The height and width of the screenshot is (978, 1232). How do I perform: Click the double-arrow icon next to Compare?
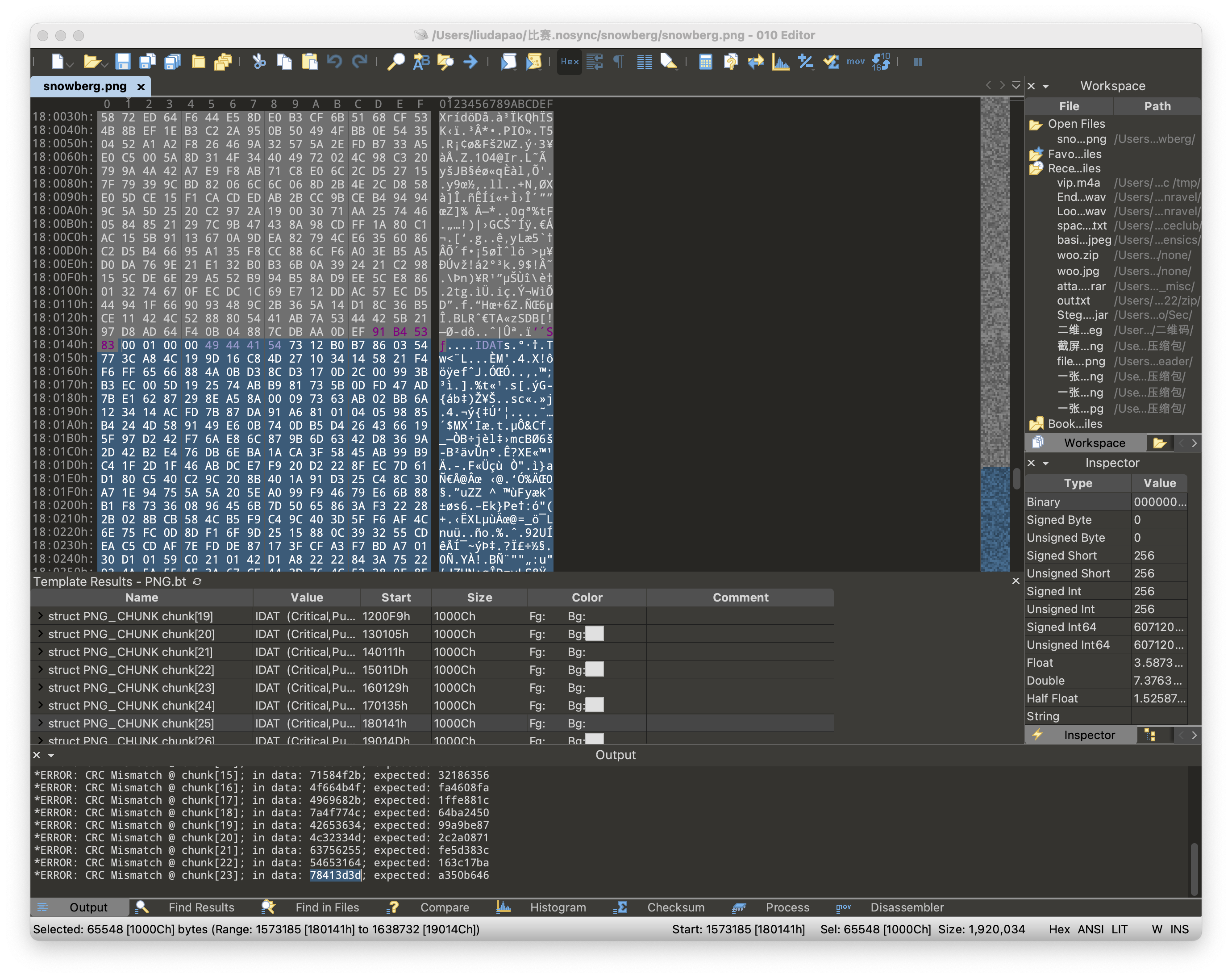click(x=755, y=61)
